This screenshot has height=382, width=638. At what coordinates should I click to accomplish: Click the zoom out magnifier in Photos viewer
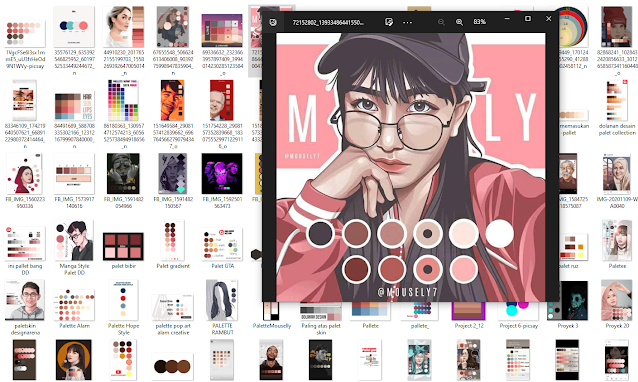441,22
